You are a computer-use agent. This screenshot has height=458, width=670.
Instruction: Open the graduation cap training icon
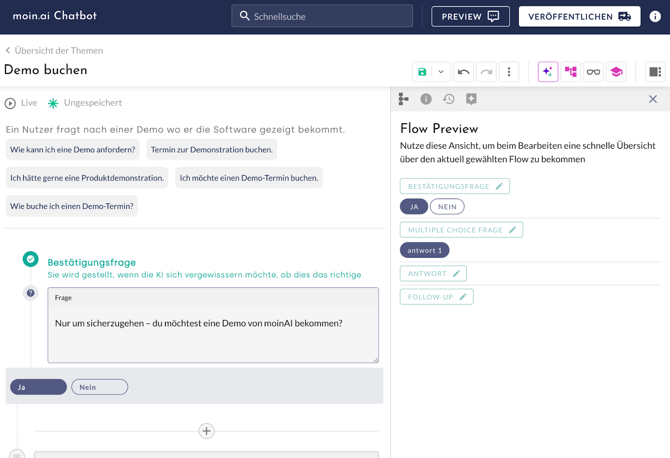click(617, 72)
